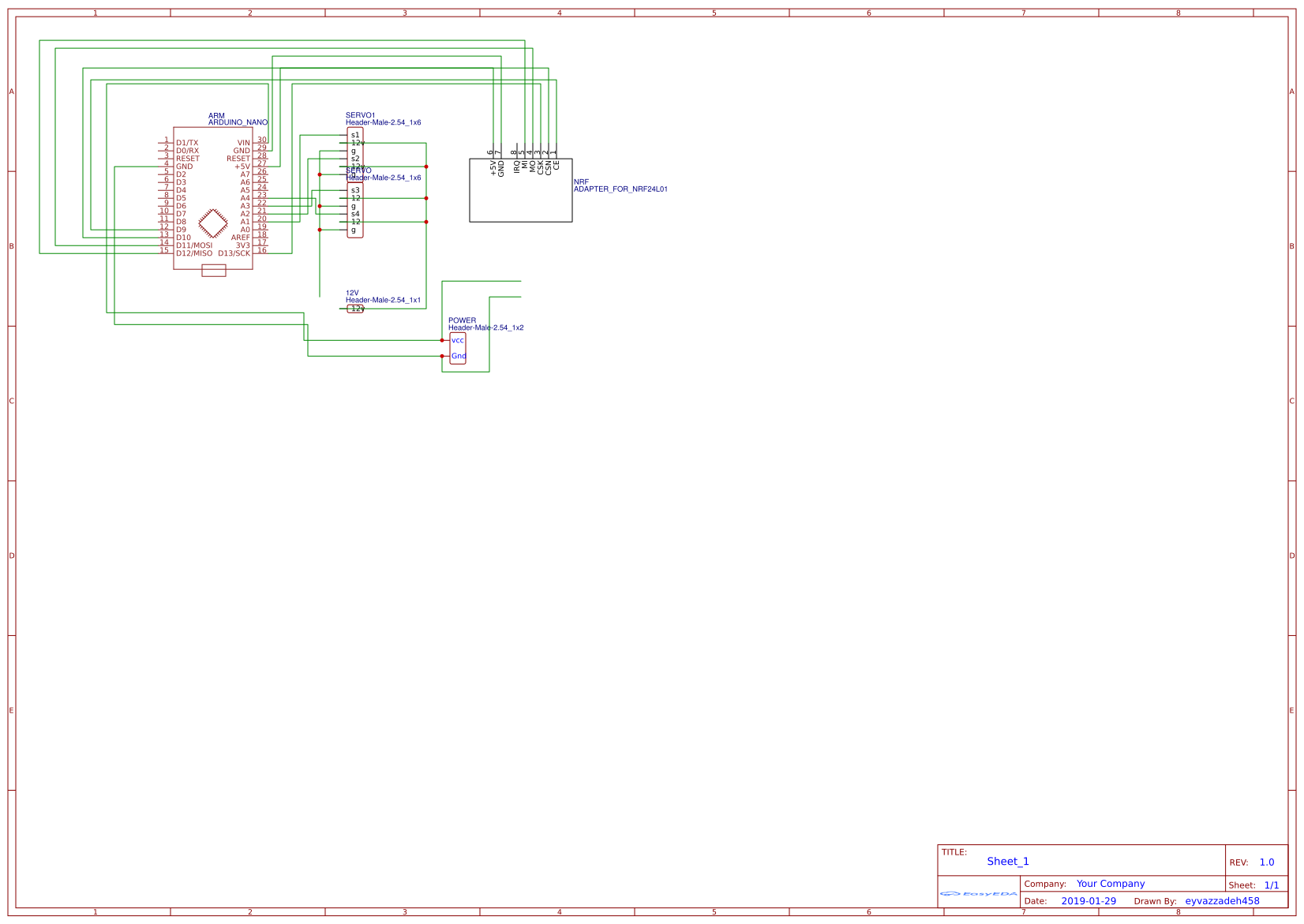1304x924 pixels.
Task: Click the diamond chip symbol on Arduino Nano
Action: point(213,223)
